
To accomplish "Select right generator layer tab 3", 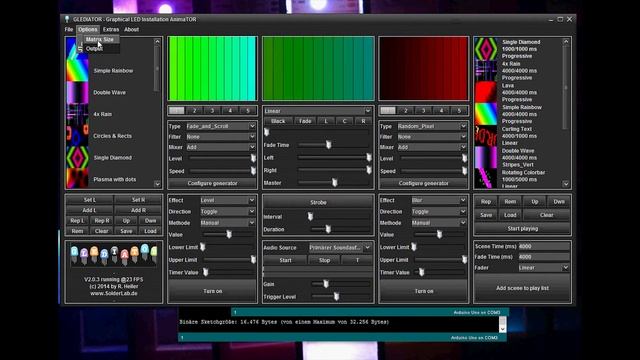I will coord(424,111).
